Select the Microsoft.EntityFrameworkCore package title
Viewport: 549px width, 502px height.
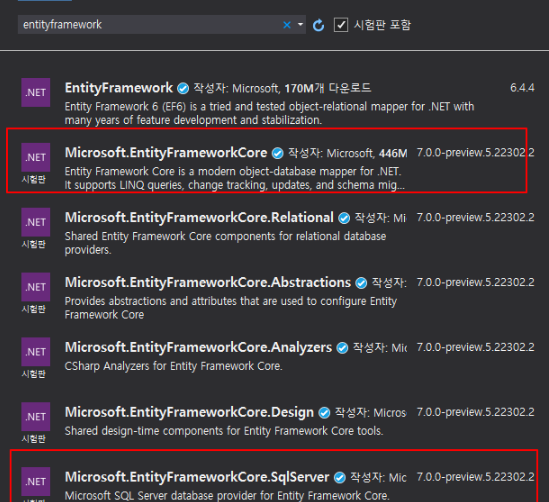[x=166, y=153]
